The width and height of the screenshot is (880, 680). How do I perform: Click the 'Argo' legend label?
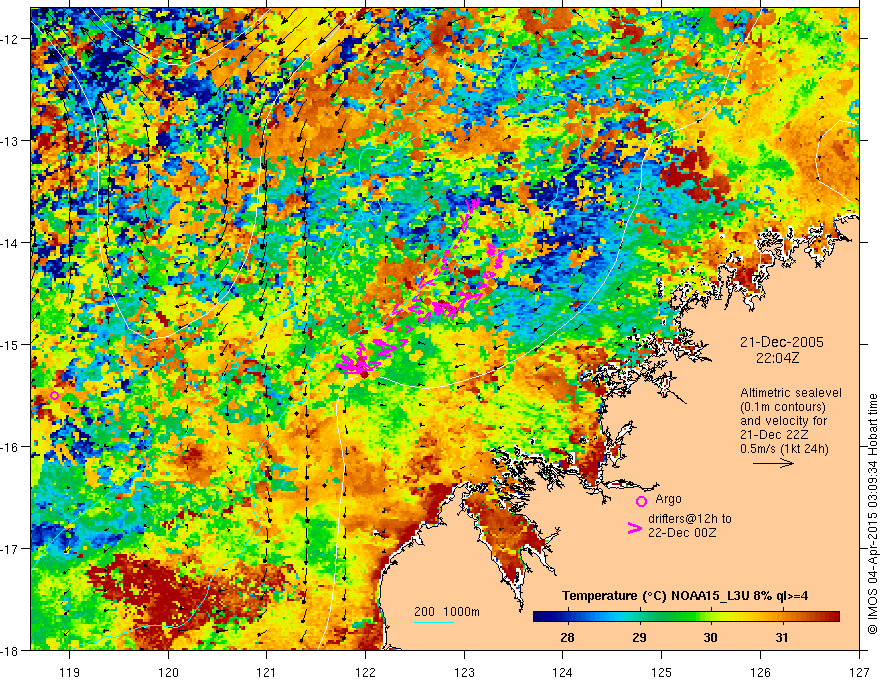click(668, 499)
